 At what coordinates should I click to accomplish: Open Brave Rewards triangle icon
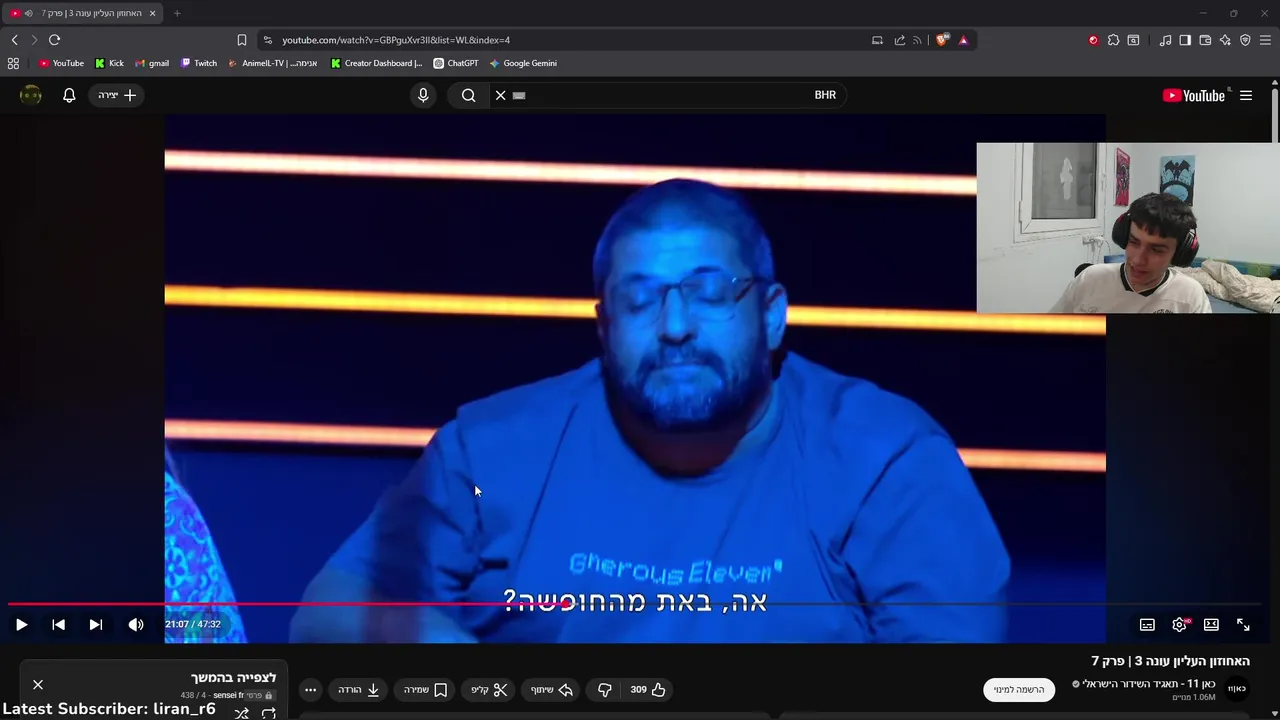pos(963,40)
